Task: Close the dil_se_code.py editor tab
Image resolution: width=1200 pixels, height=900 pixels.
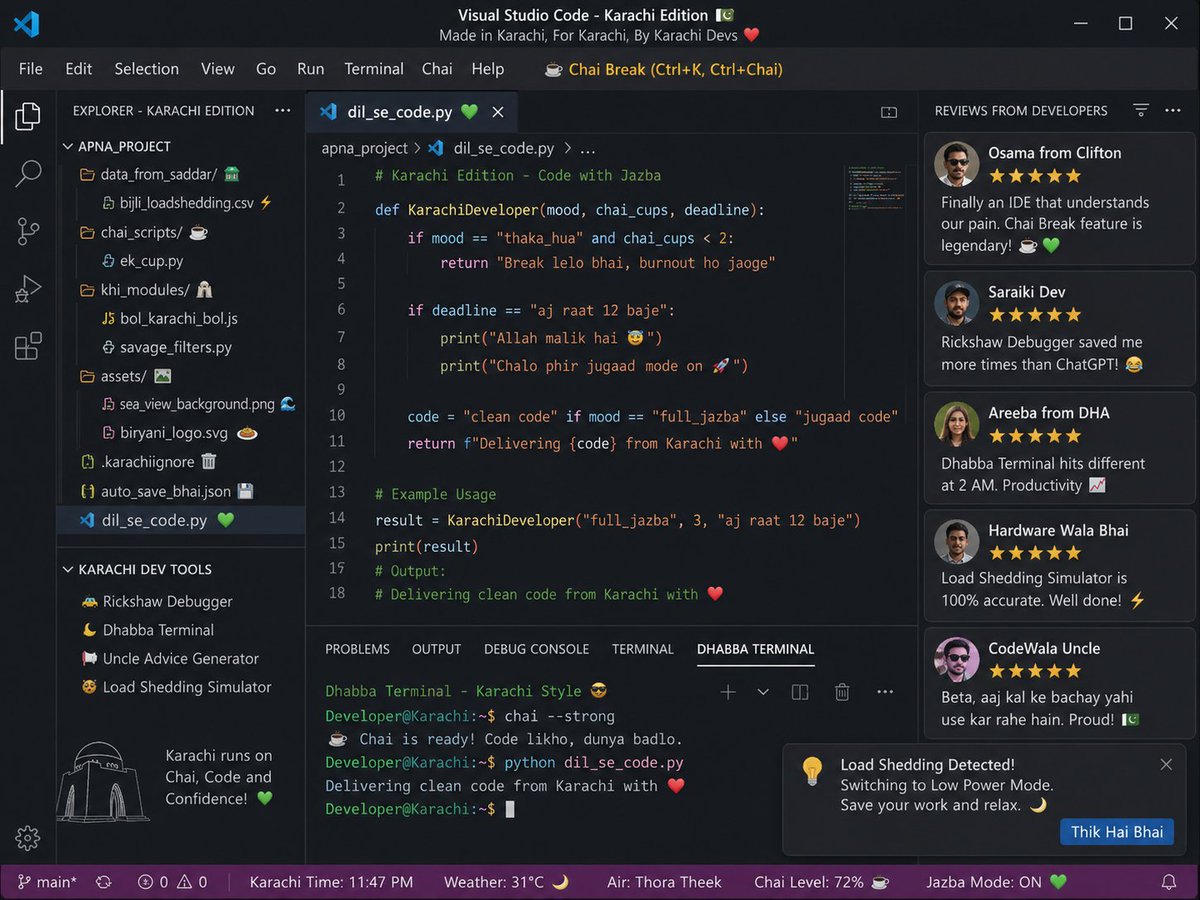Action: click(498, 112)
